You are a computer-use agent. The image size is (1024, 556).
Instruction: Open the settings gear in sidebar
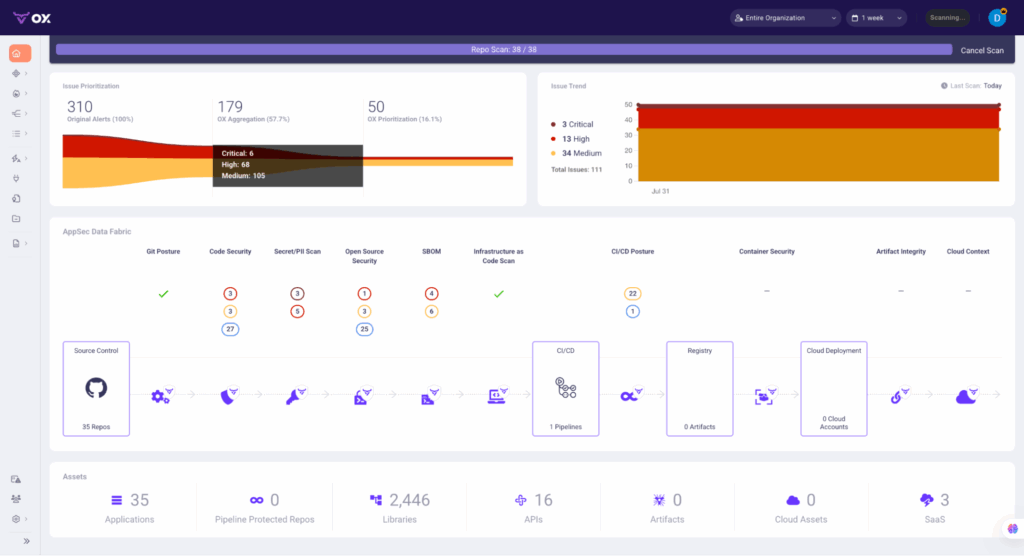[16, 519]
